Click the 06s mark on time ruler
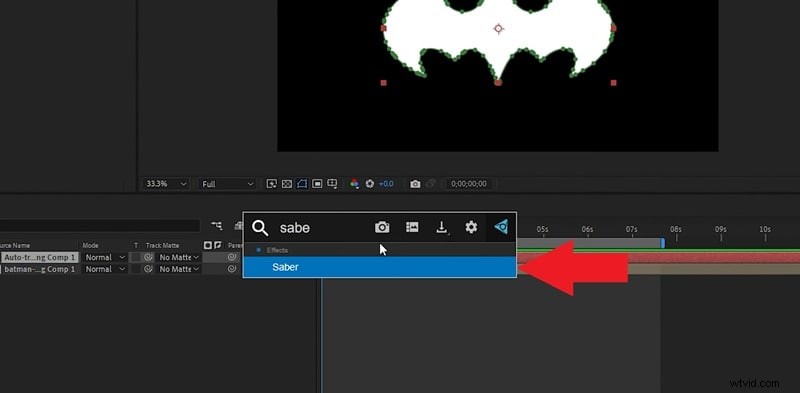 coord(587,230)
